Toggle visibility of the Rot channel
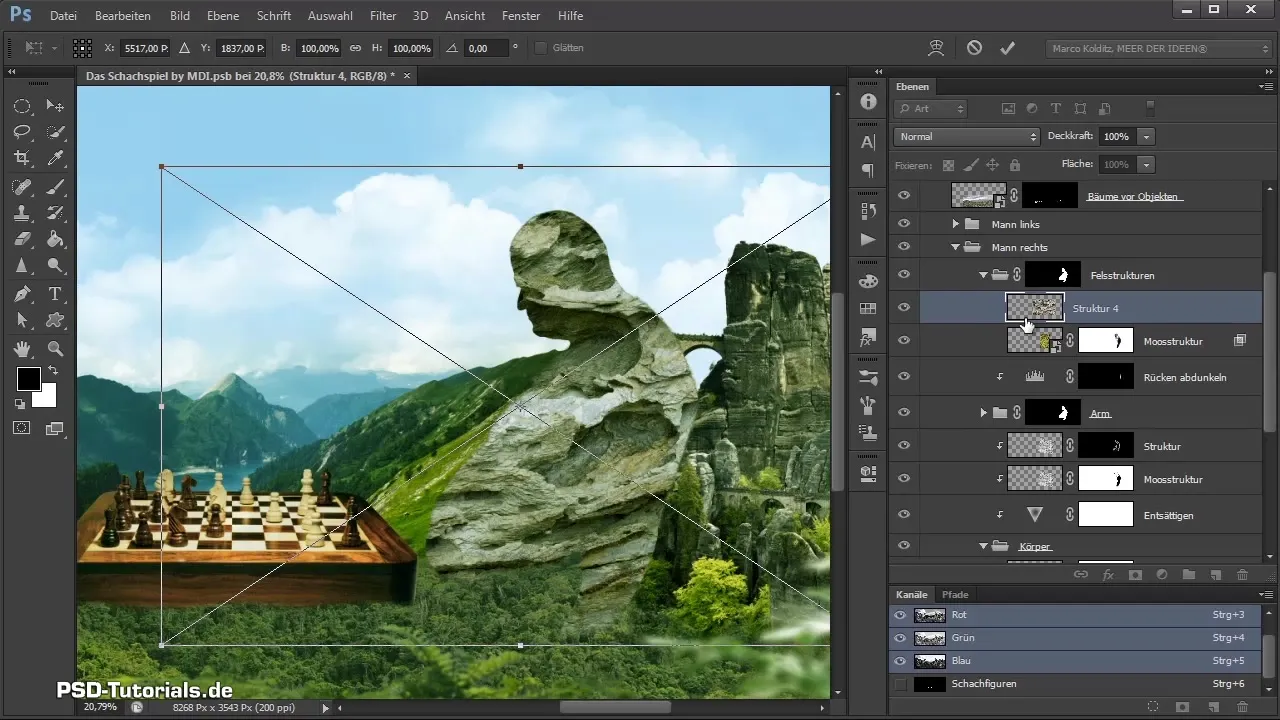 [900, 615]
